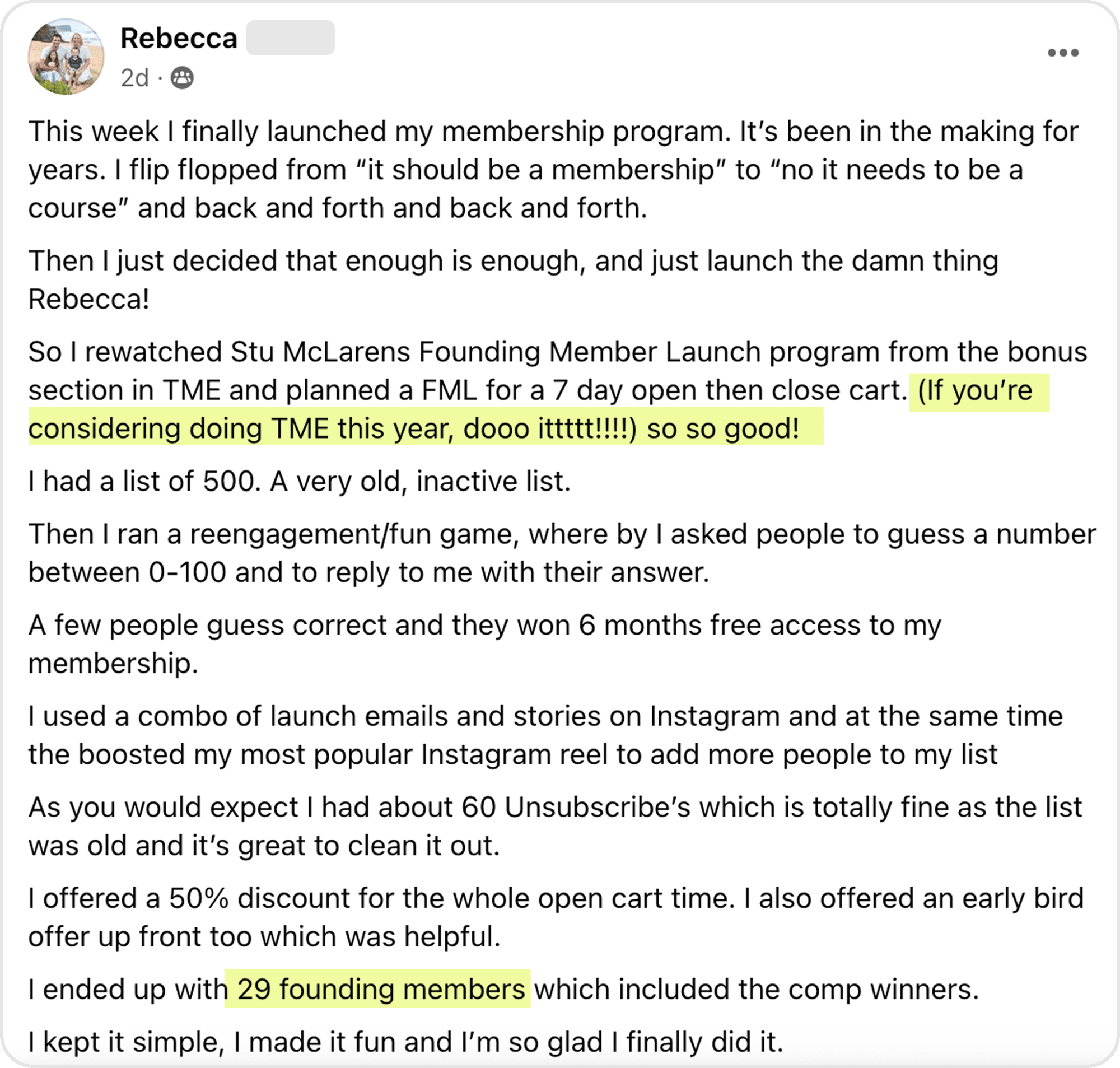Click the text which included the comp winners
This screenshot has height=1068, width=1120.
pos(757,990)
